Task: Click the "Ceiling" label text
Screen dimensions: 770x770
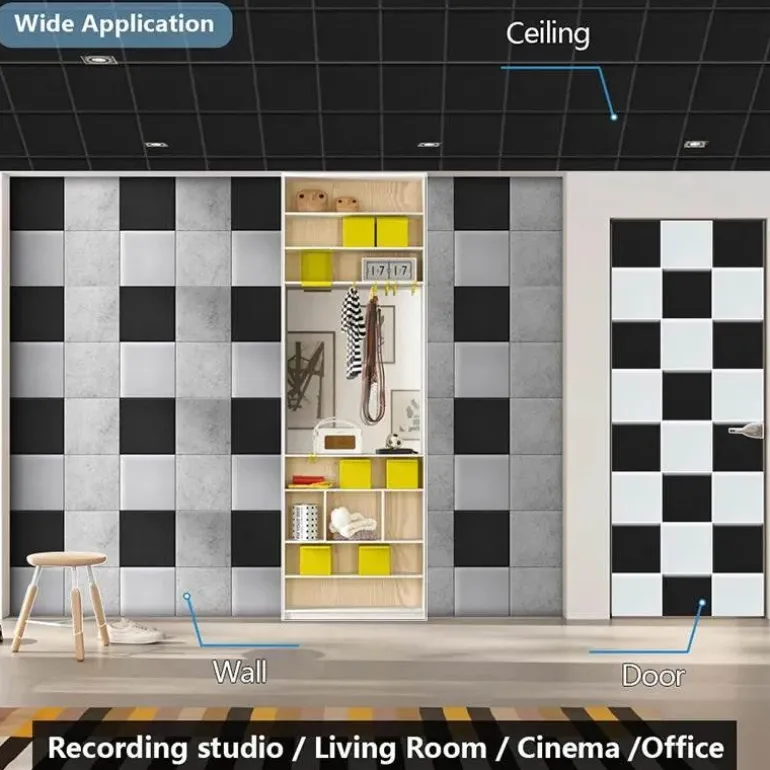Action: point(548,34)
